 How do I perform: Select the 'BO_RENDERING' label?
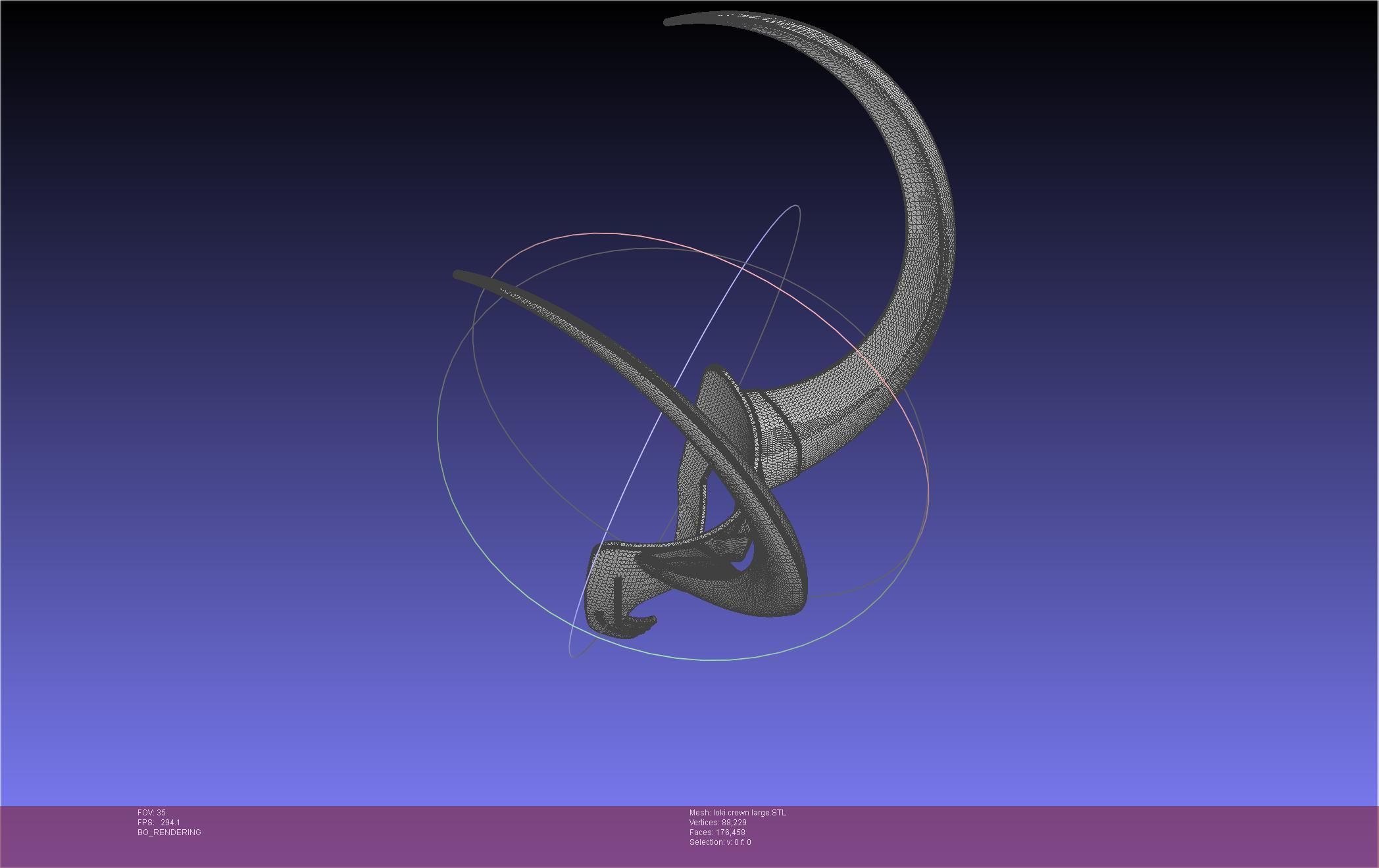[169, 832]
